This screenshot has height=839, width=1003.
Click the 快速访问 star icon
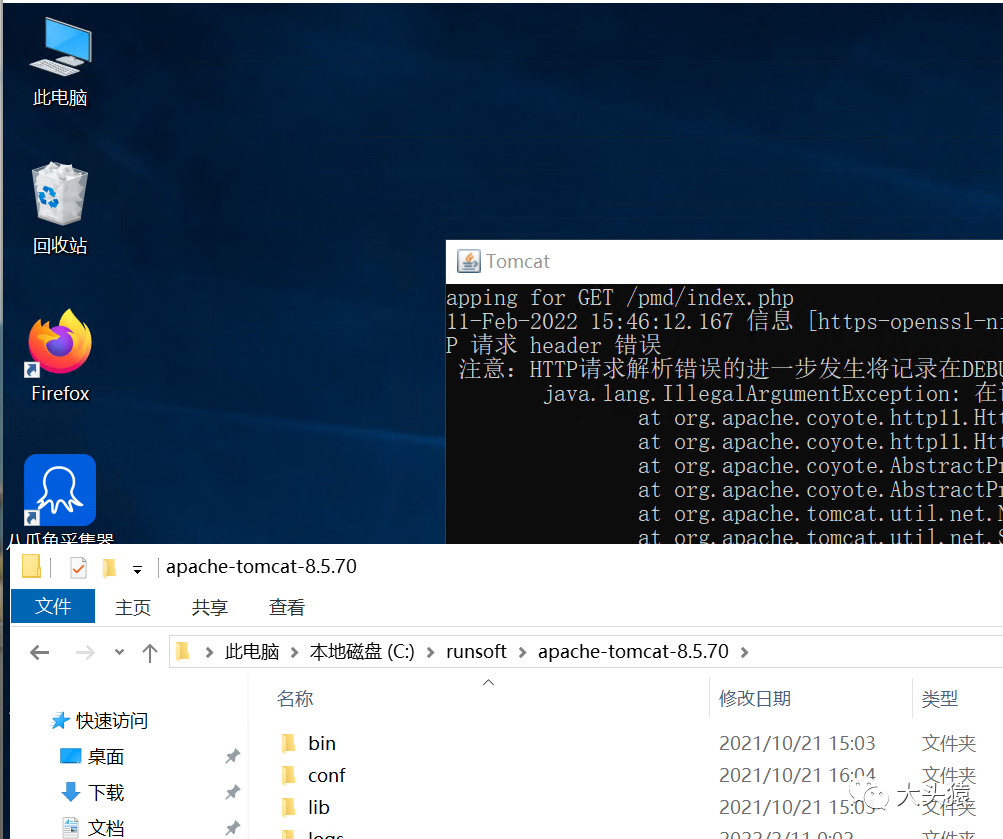(60, 721)
